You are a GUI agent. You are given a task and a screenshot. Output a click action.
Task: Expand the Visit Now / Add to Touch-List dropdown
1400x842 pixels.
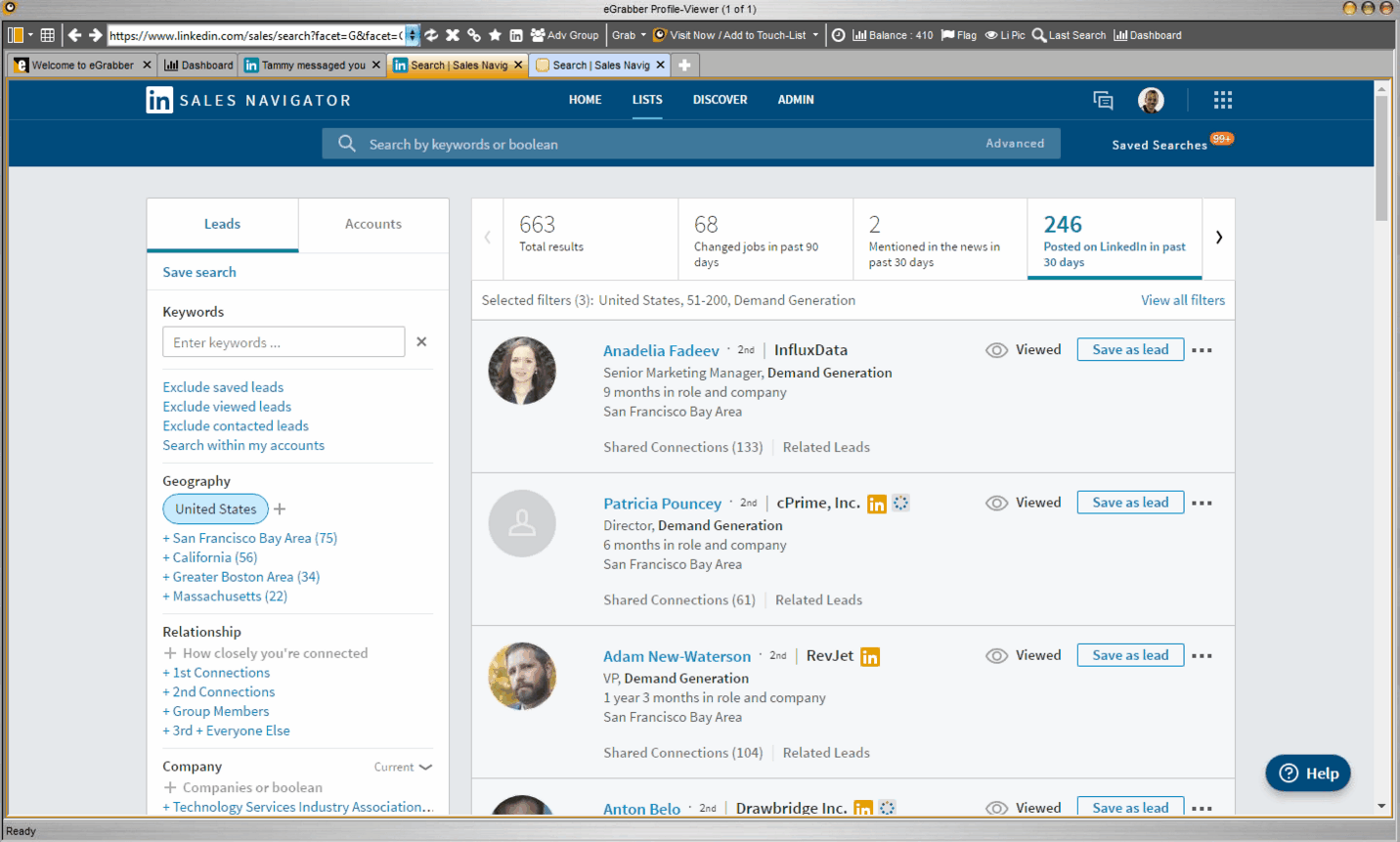[815, 35]
